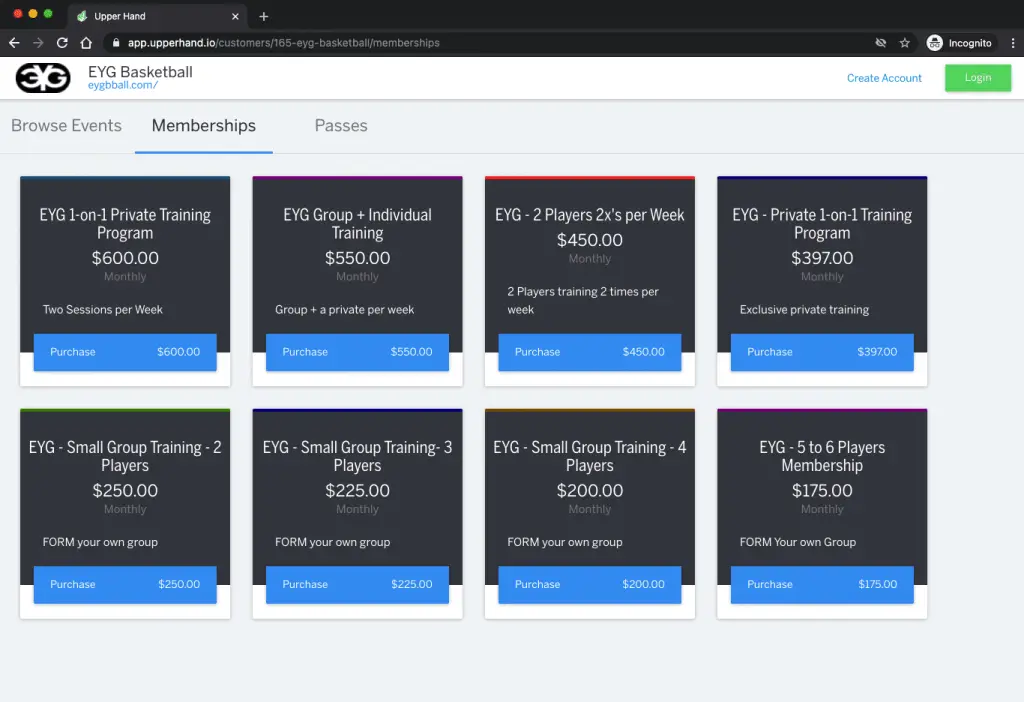Reload the page with refresh icon
Viewport: 1024px width, 702px height.
coord(62,42)
